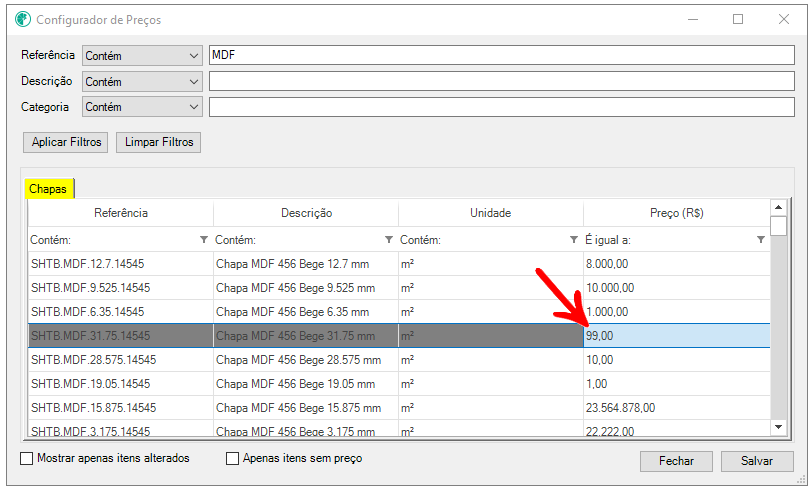The height and width of the screenshot is (492, 812).
Task: Click the Fechar button
Action: [676, 461]
